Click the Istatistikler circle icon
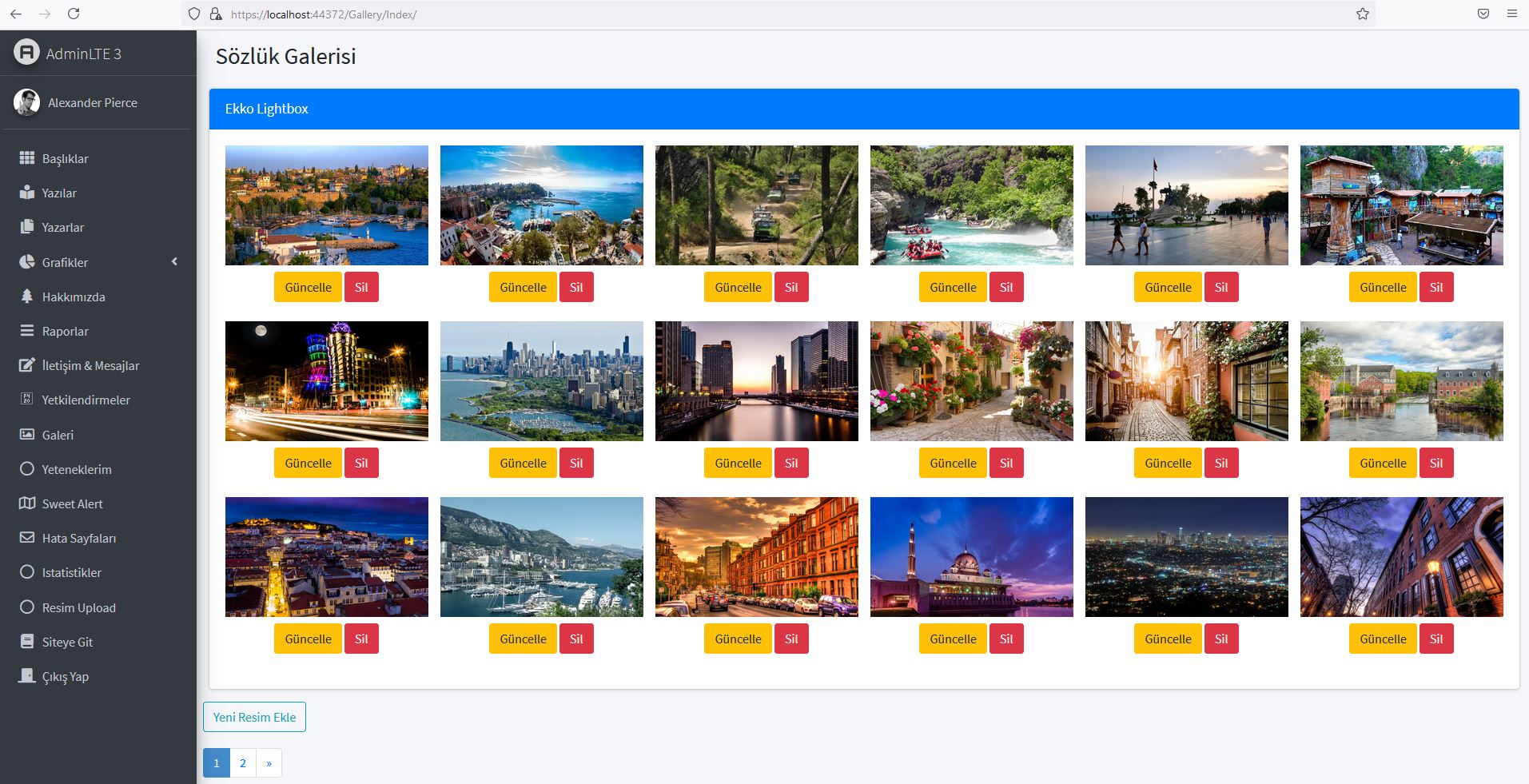Viewport: 1529px width, 784px height. tap(27, 572)
